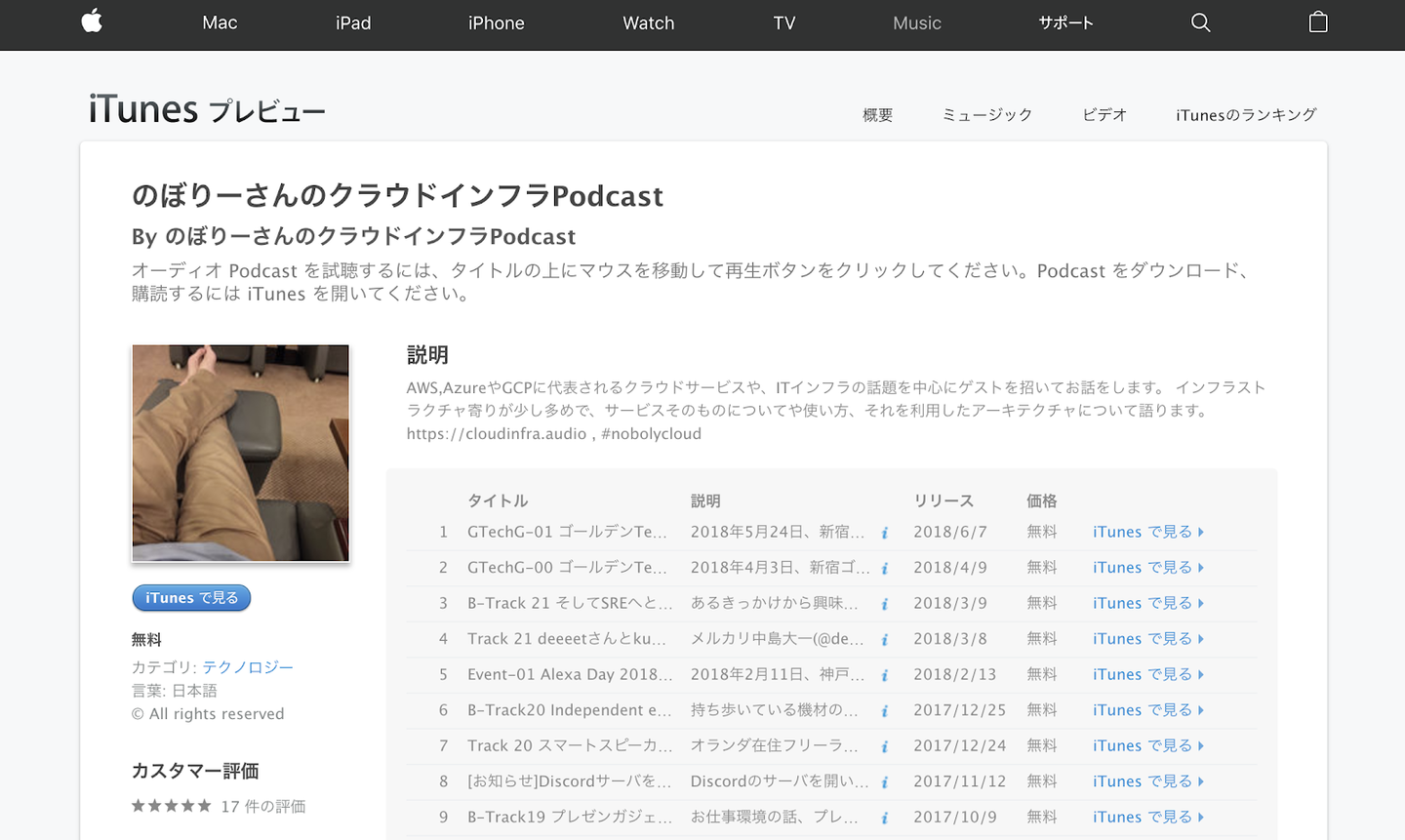Show info icon for Discord announcement episode

[x=885, y=781]
